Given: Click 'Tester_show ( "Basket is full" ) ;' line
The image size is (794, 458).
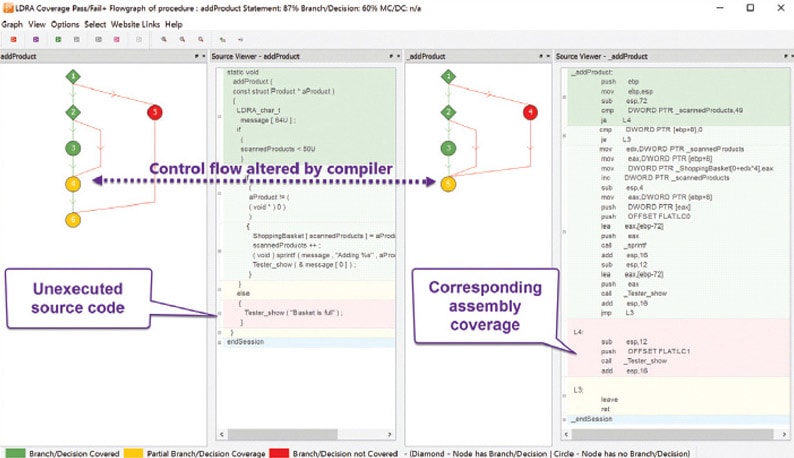Looking at the screenshot, I should 293,313.
